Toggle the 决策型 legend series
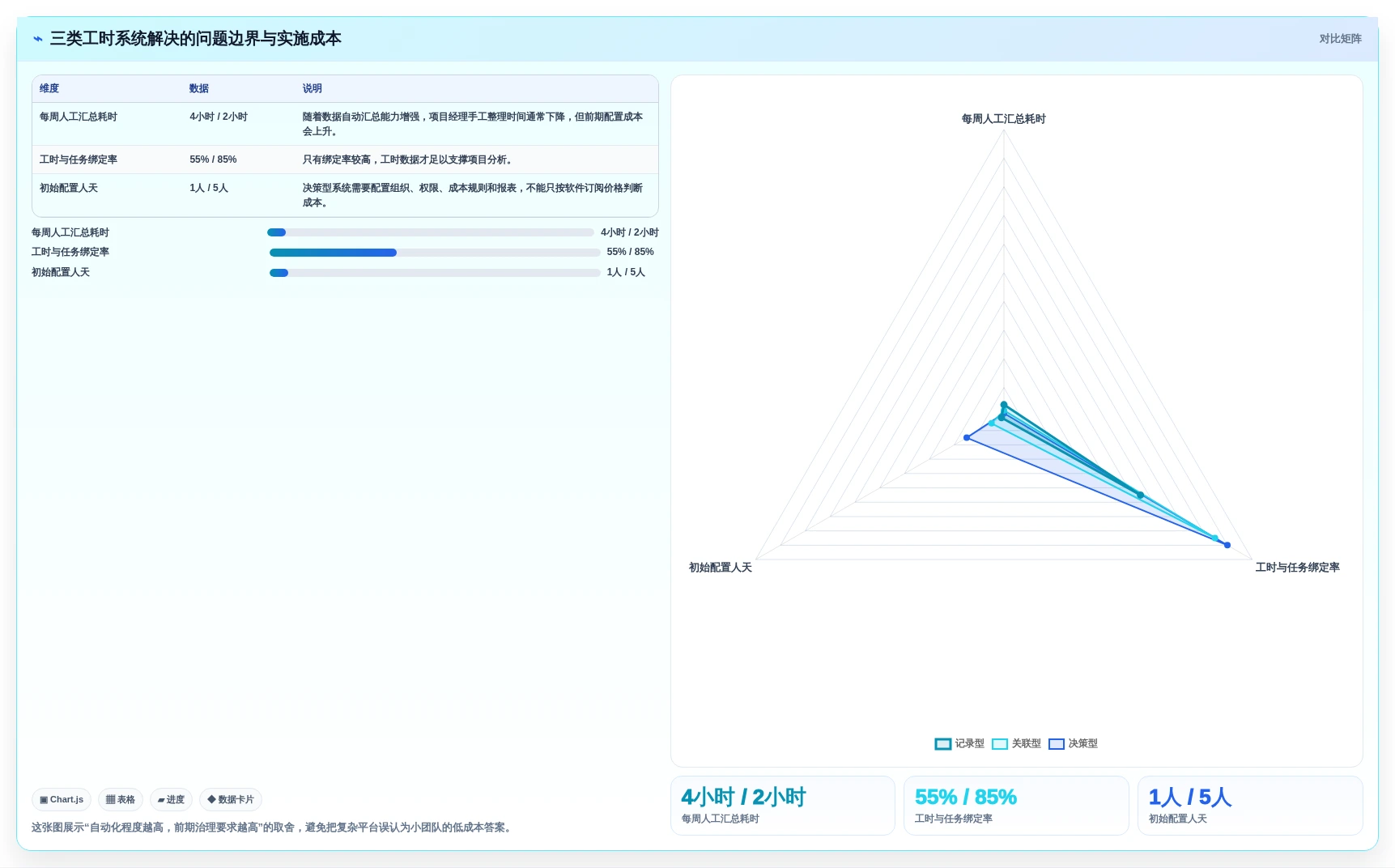The height and width of the screenshot is (868, 1395). [1073, 743]
